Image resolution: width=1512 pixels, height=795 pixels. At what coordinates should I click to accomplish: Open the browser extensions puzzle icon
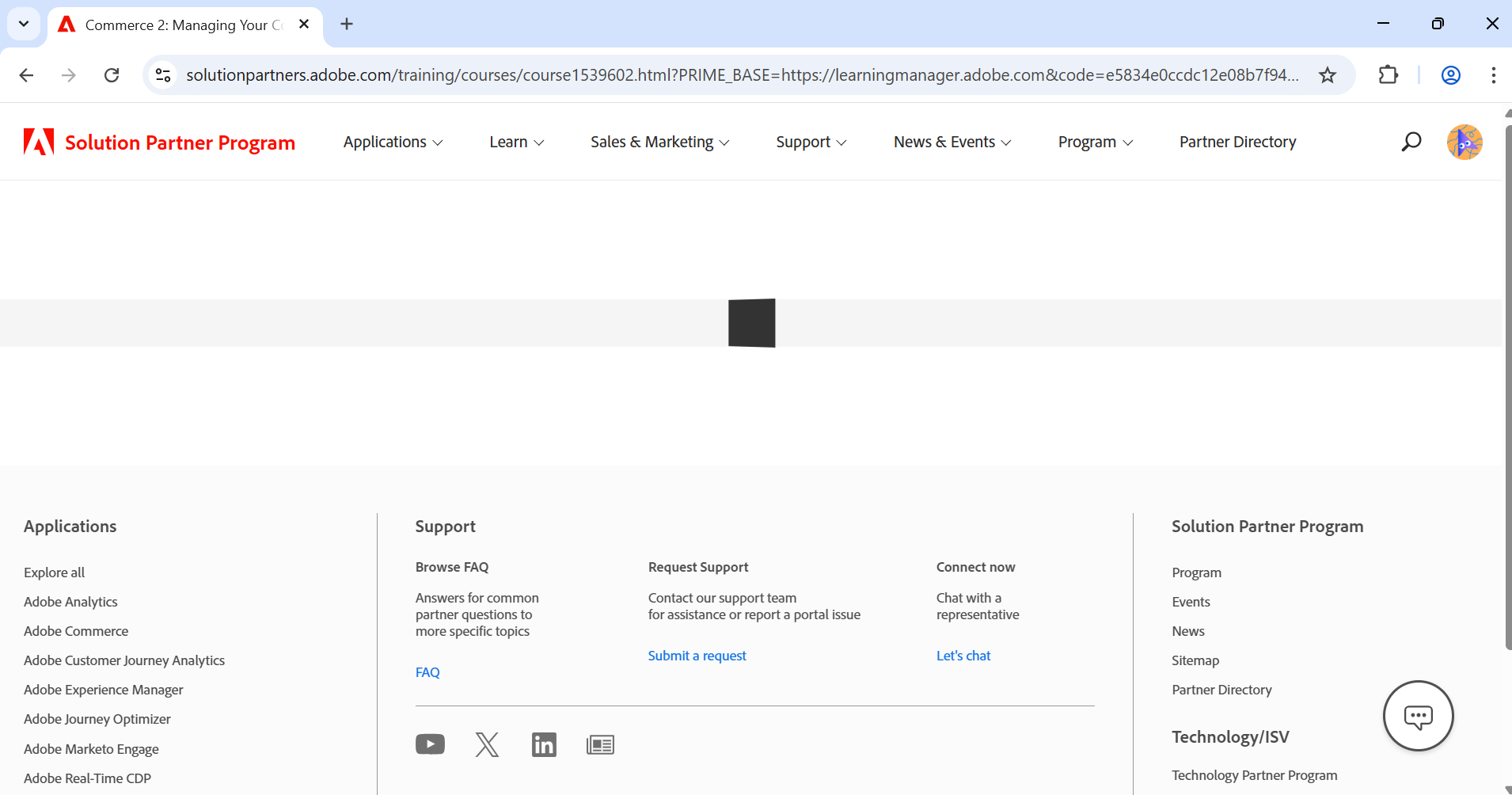1389,75
